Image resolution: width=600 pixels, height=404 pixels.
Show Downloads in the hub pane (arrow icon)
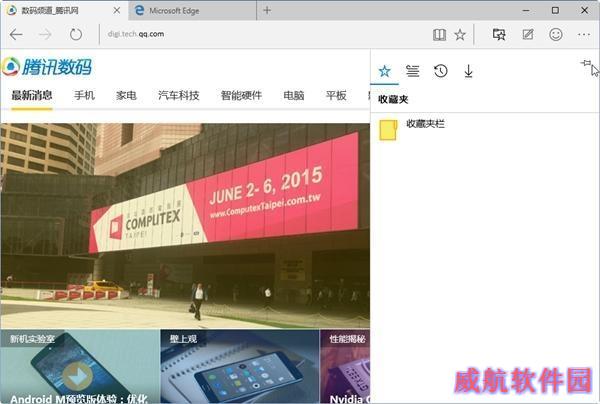click(x=468, y=71)
